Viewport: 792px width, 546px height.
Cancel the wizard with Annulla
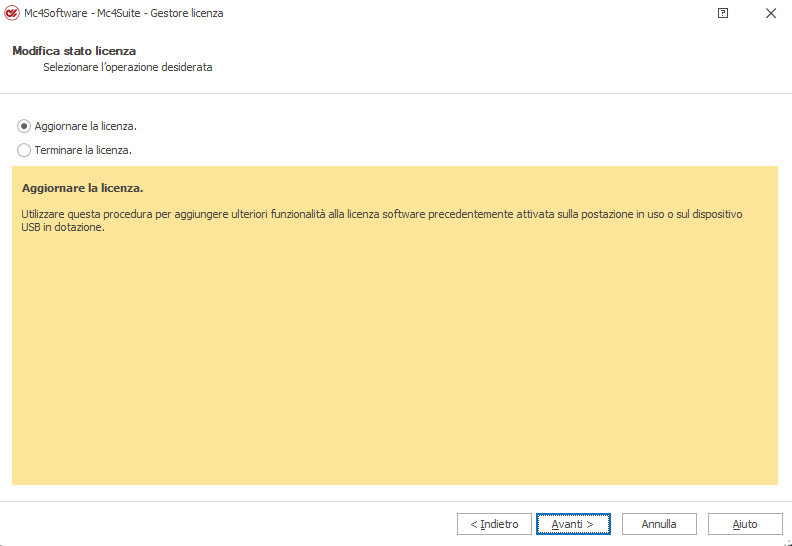(659, 524)
